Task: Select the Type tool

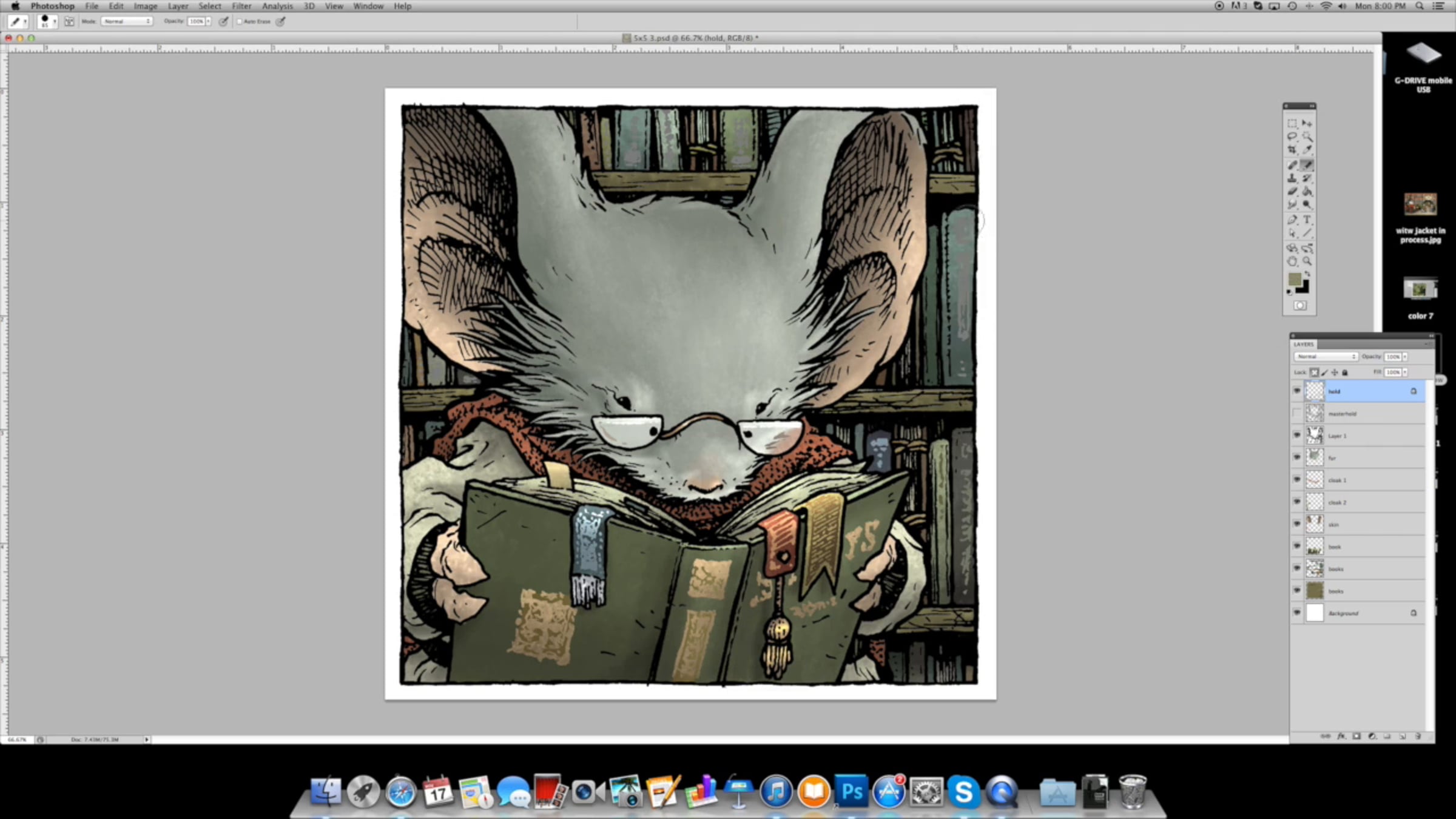Action: tap(1307, 220)
